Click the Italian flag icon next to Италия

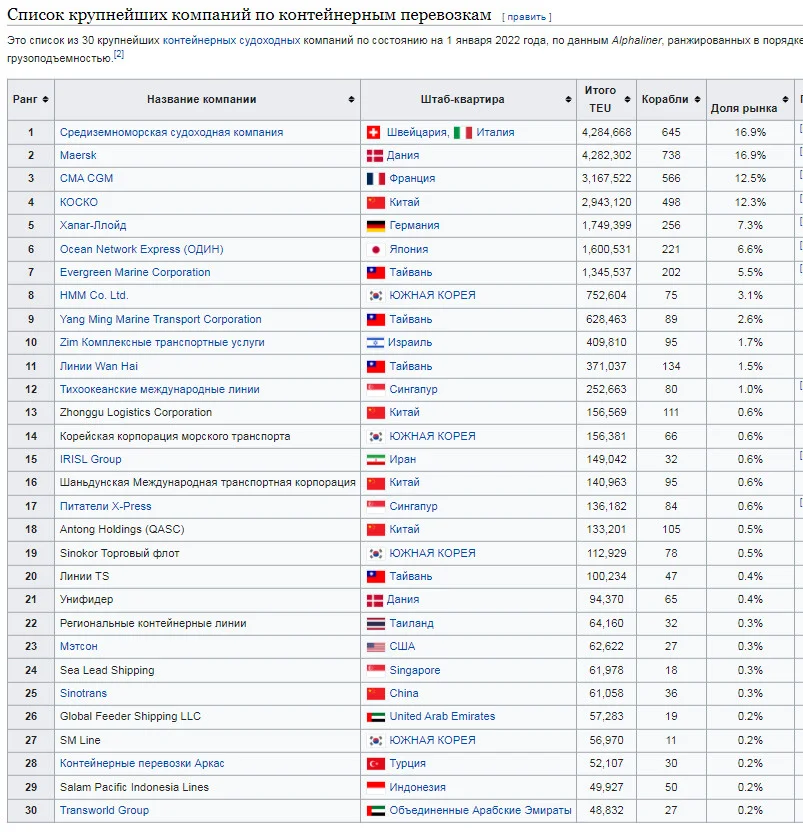coord(463,132)
